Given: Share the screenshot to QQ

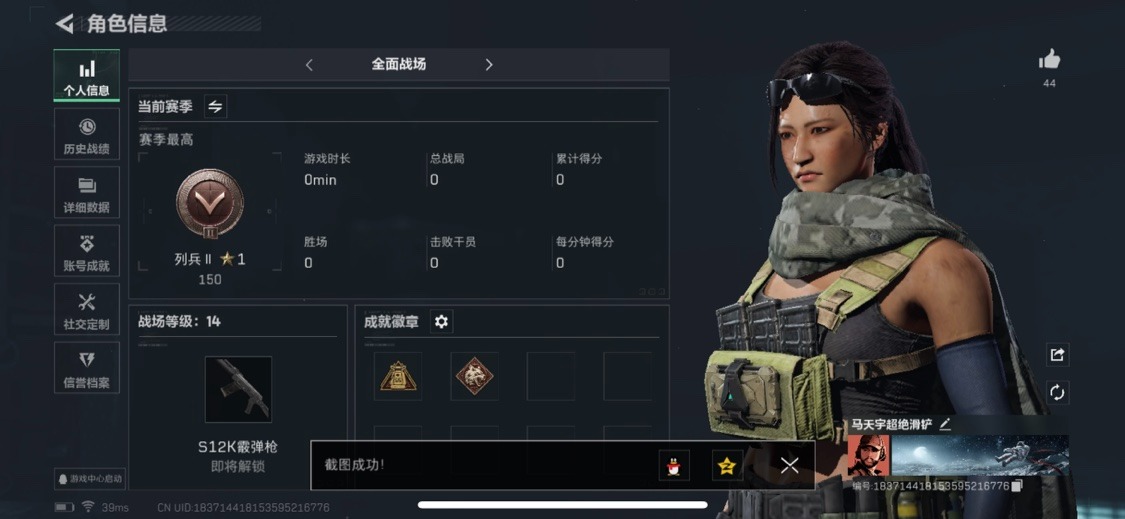Looking at the screenshot, I should point(674,465).
